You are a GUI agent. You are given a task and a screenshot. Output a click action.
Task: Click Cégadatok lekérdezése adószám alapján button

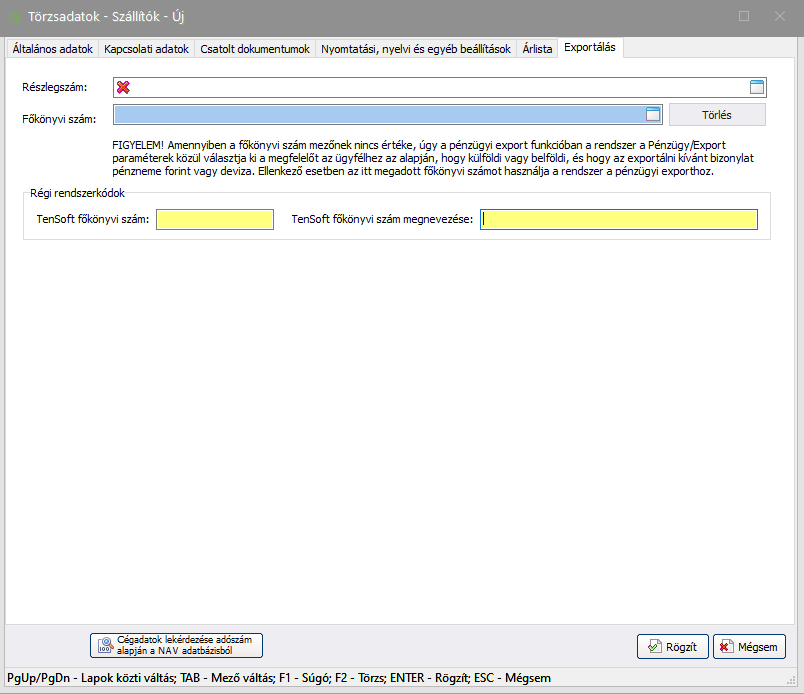[176, 645]
